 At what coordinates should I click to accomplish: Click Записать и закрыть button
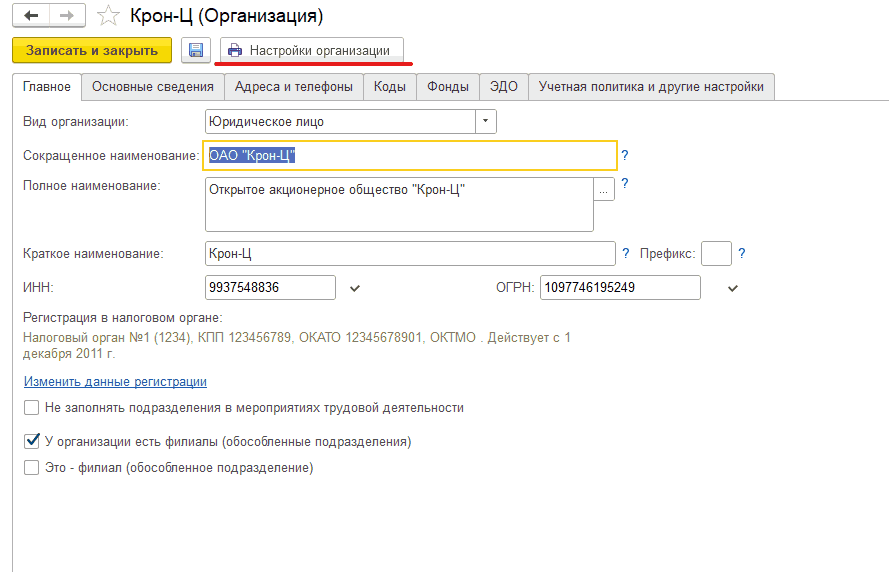click(x=92, y=50)
